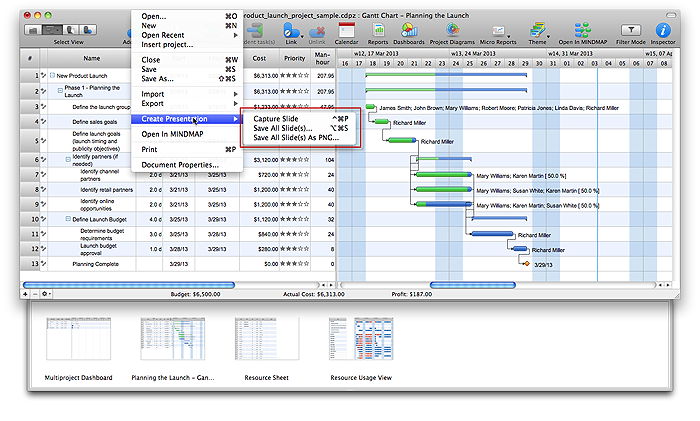Open the Link dropdown arrow
This screenshot has width=700, height=421.
coord(302,36)
